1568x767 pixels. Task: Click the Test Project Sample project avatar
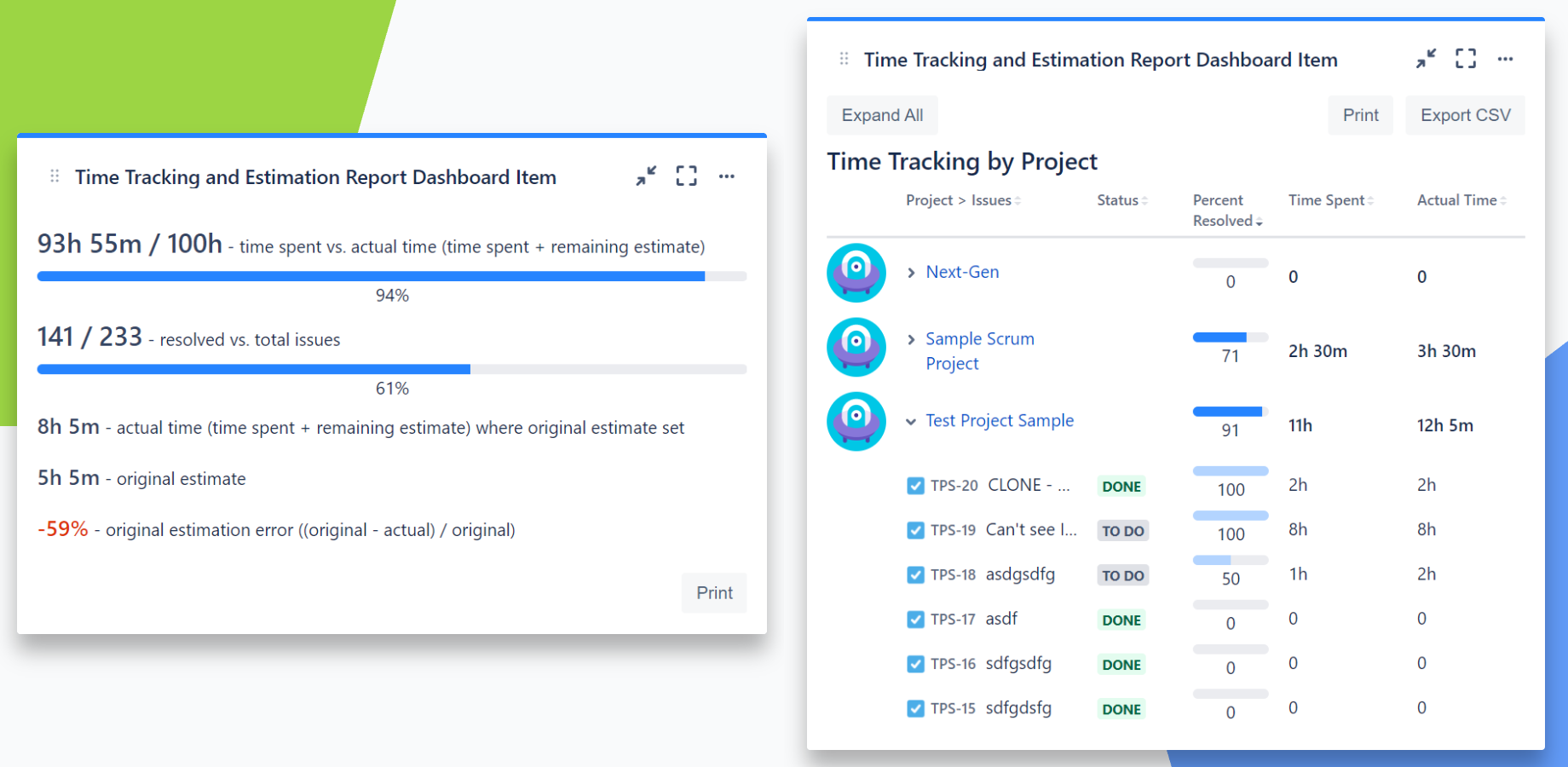point(856,420)
